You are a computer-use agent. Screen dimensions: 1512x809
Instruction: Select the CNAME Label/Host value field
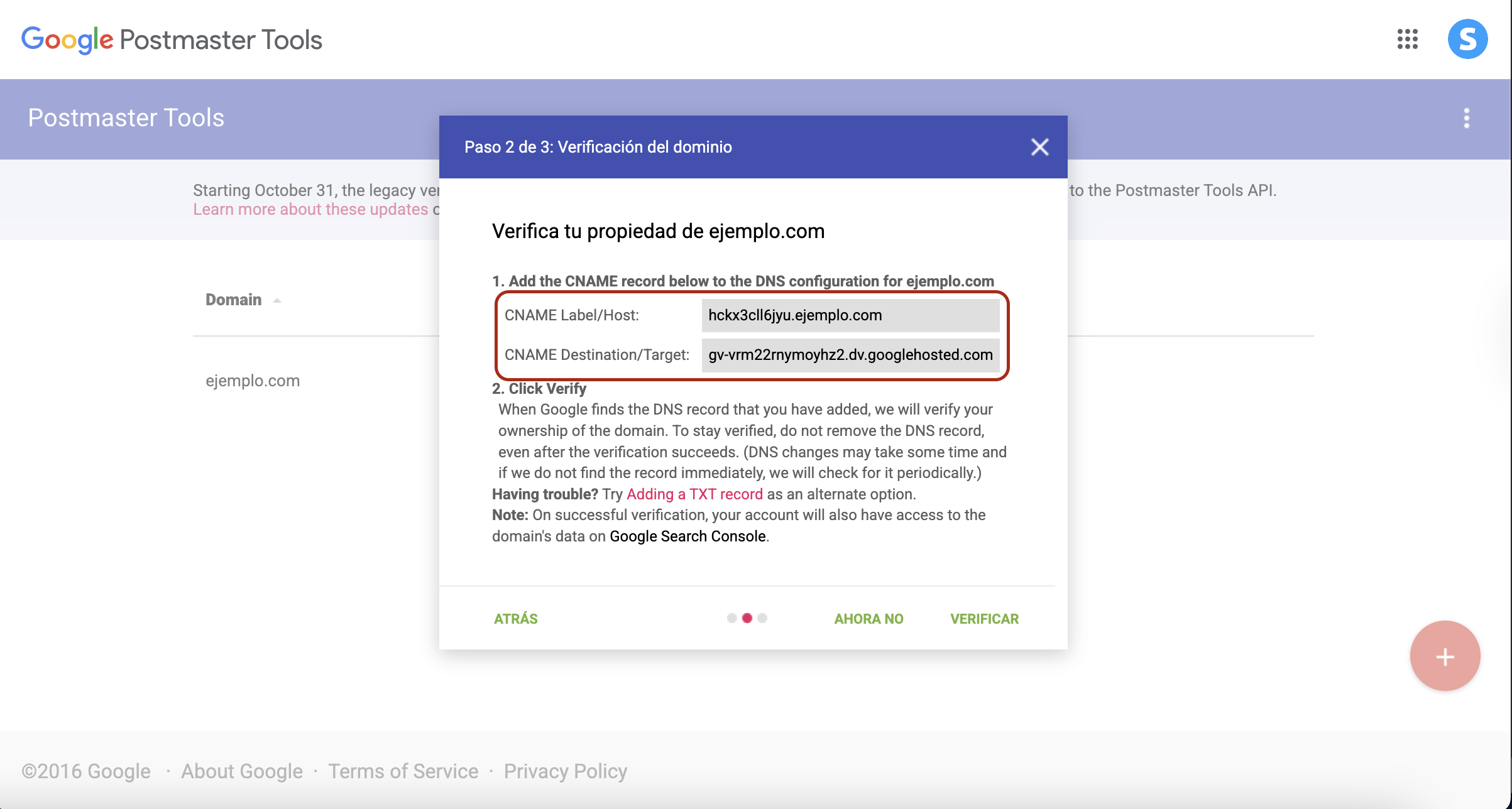pos(850,315)
